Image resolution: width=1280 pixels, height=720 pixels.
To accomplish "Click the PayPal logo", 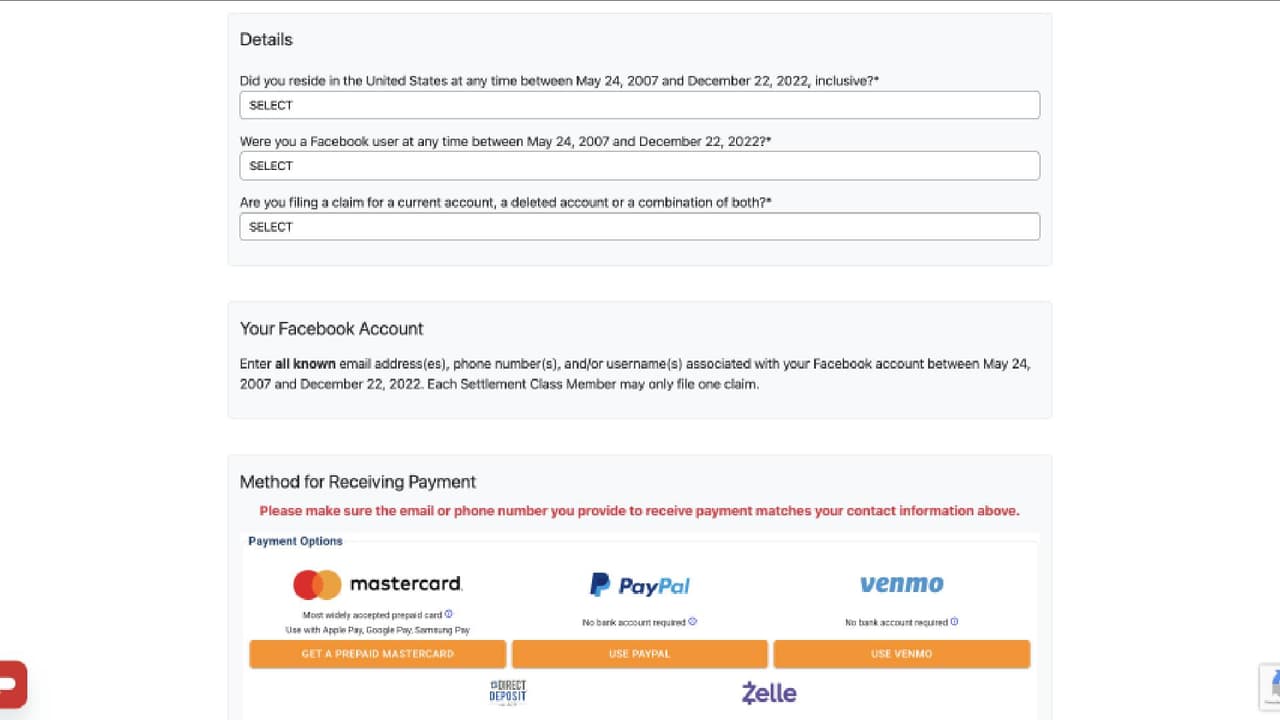I will point(639,584).
